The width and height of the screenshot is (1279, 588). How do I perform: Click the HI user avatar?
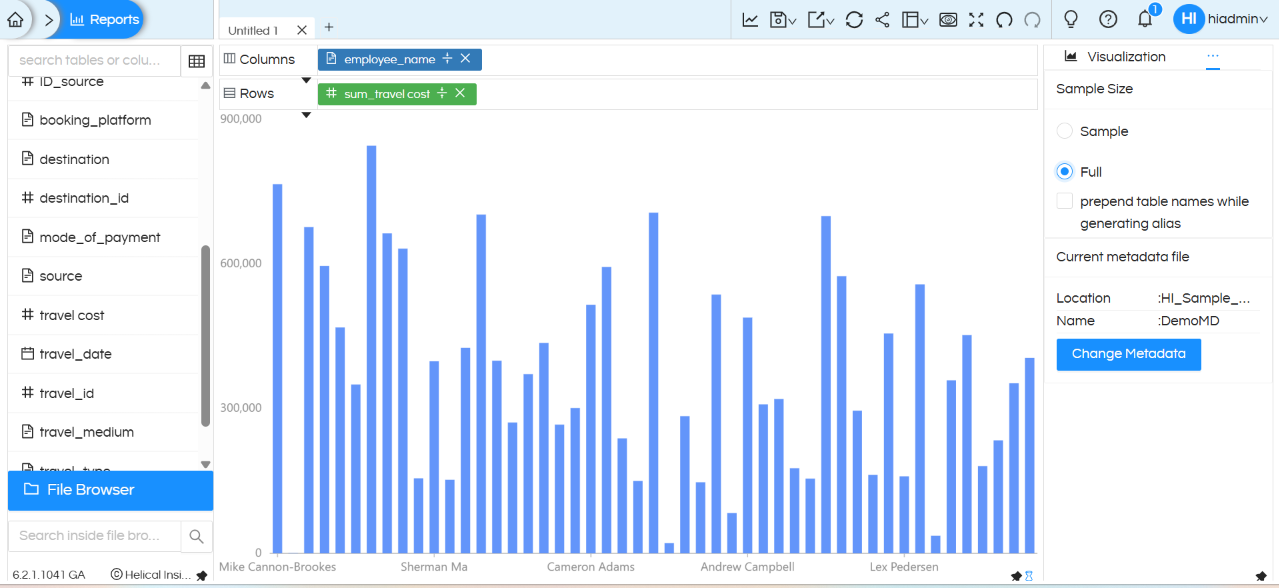pos(1189,19)
